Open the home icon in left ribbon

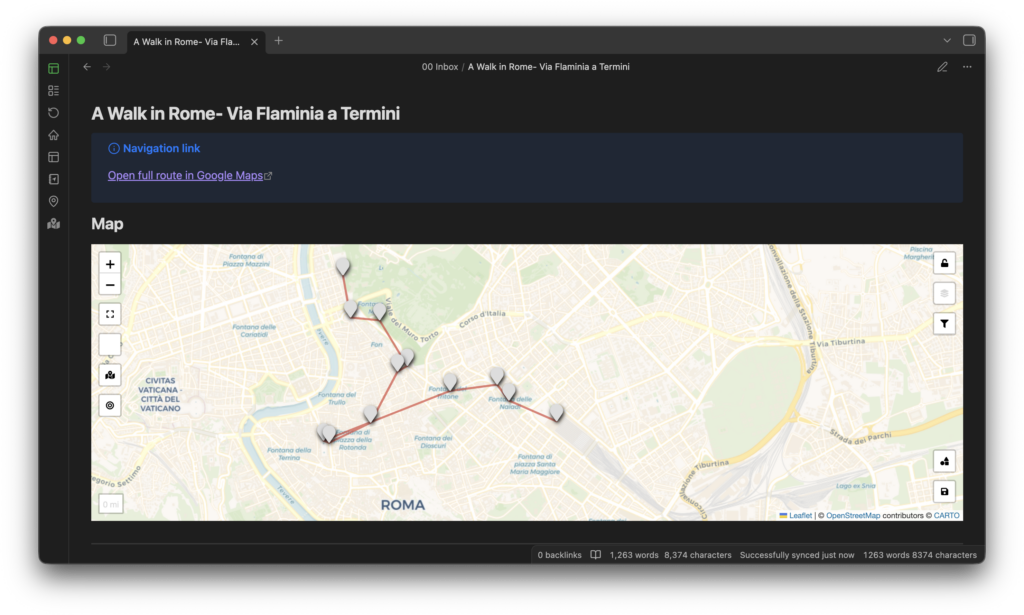click(54, 135)
